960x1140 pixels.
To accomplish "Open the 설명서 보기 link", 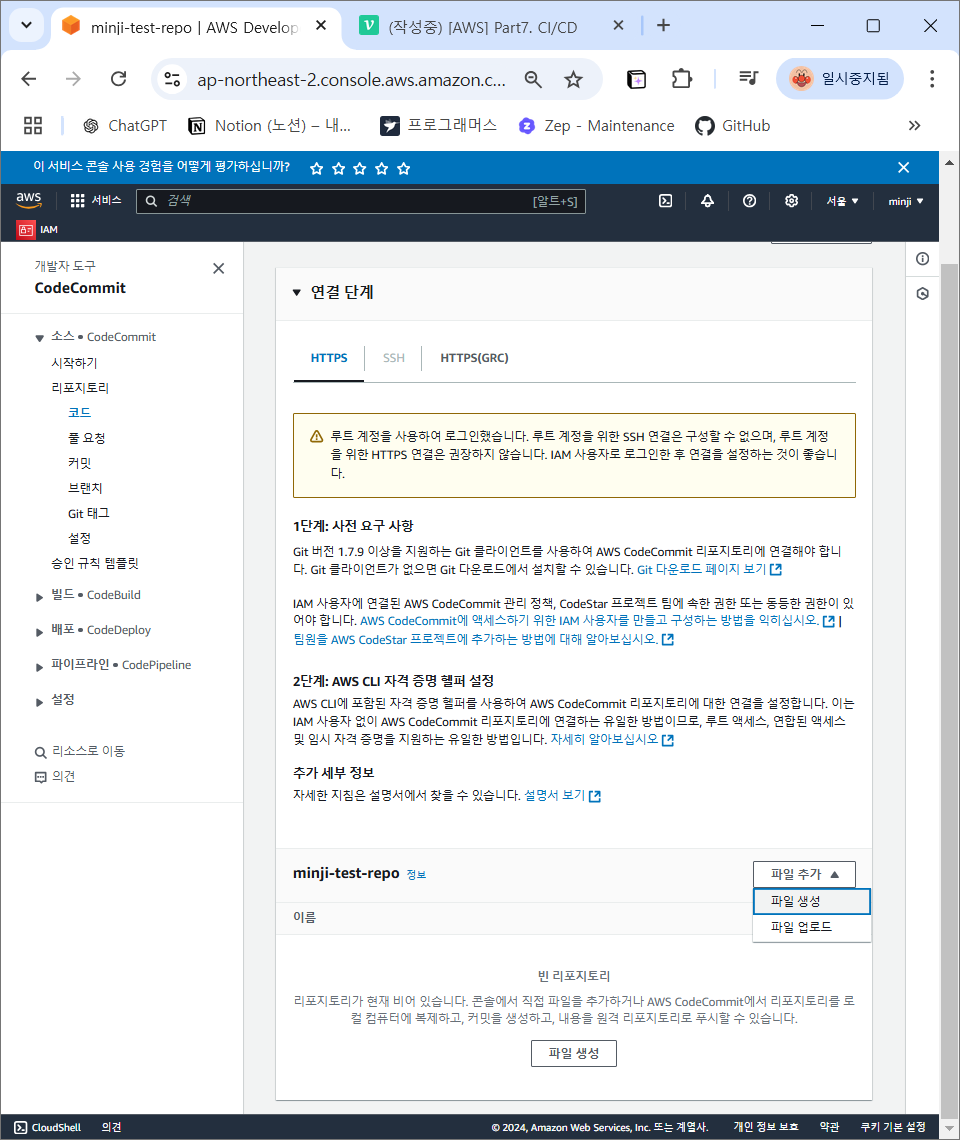I will coord(562,795).
